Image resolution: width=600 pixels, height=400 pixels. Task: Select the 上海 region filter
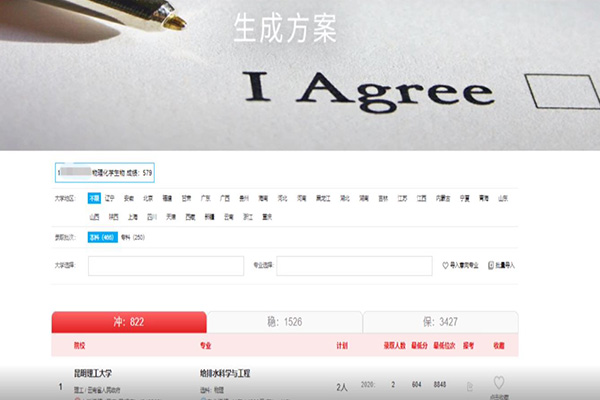coord(133,217)
